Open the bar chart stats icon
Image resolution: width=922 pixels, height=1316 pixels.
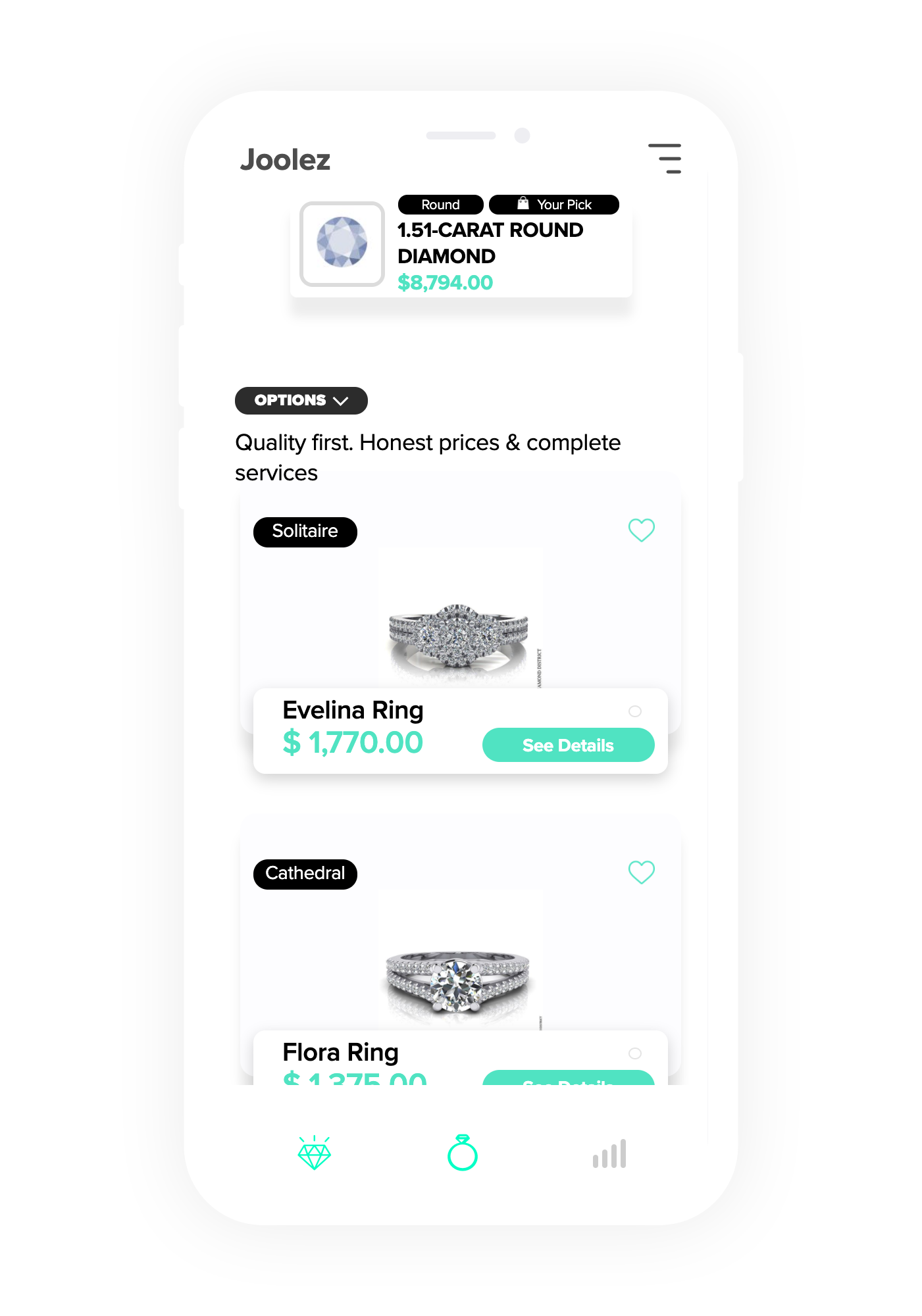pos(609,1153)
